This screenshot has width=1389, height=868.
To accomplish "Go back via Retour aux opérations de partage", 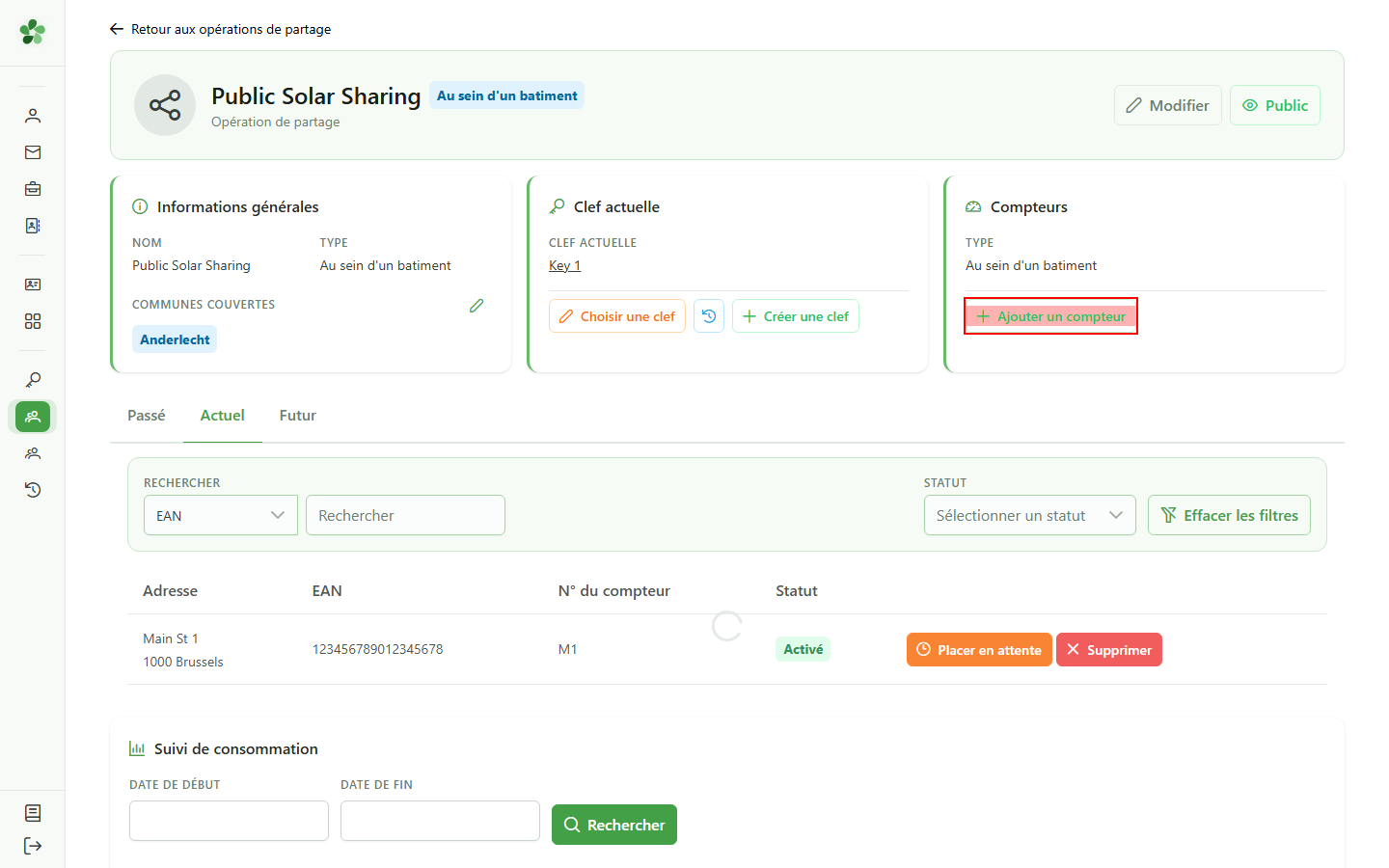I will tap(221, 29).
